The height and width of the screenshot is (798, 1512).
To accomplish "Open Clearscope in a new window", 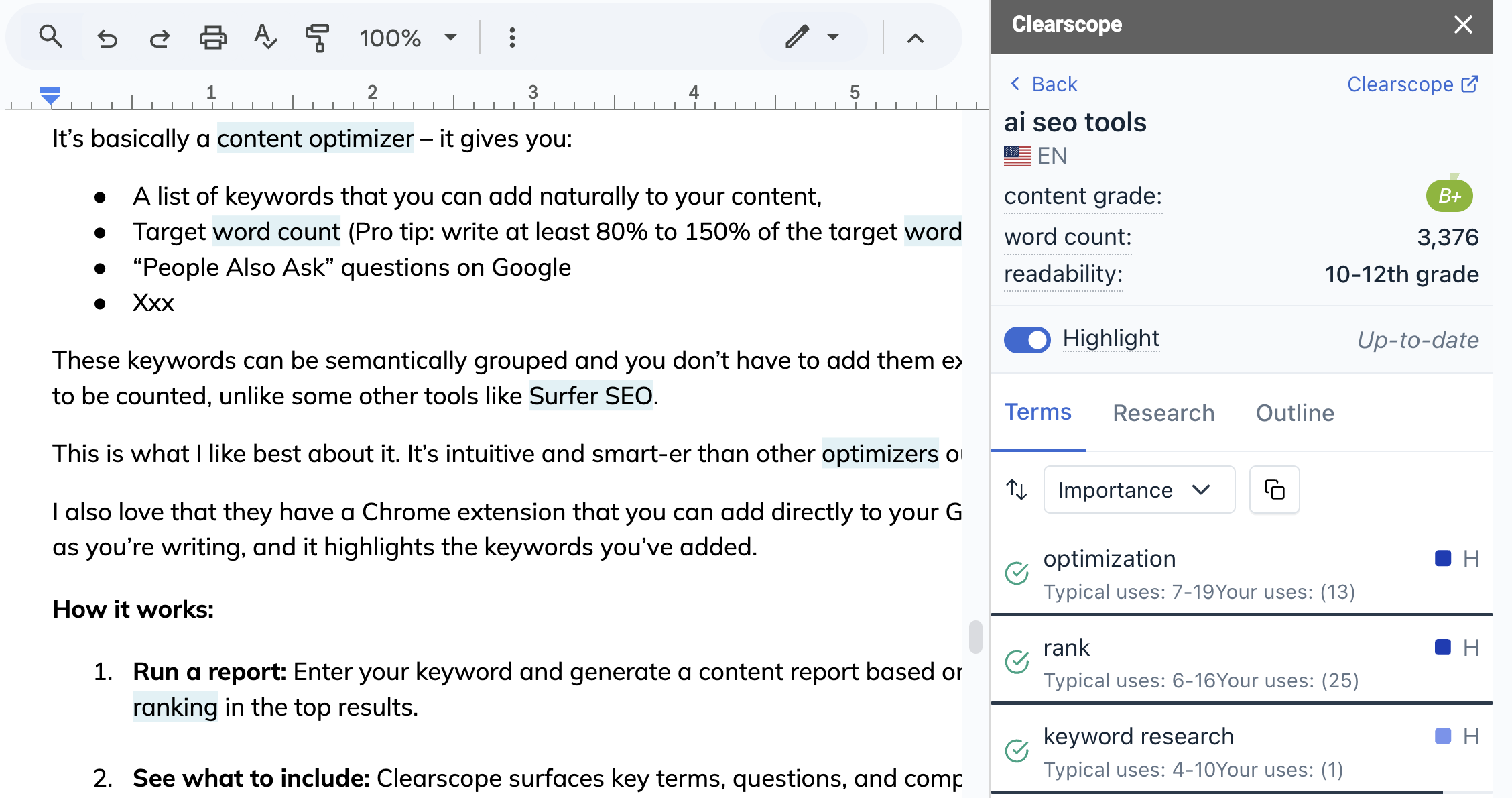I will (1412, 84).
